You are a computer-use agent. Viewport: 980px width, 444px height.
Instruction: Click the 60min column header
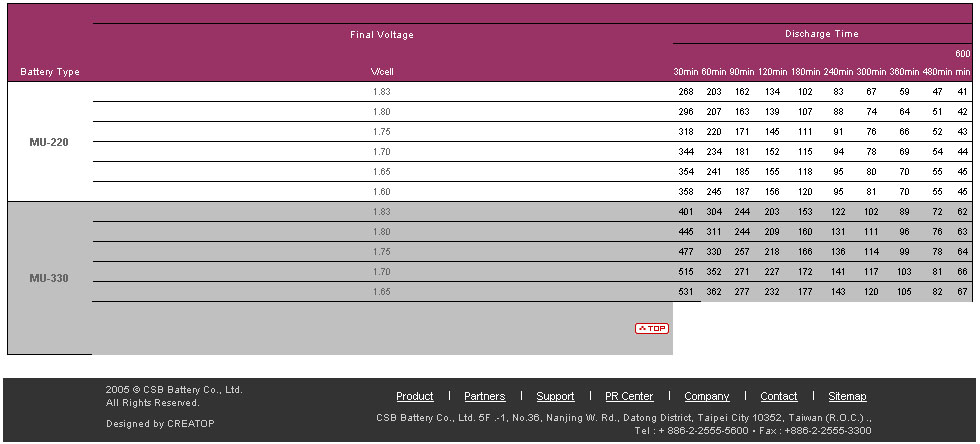click(714, 72)
